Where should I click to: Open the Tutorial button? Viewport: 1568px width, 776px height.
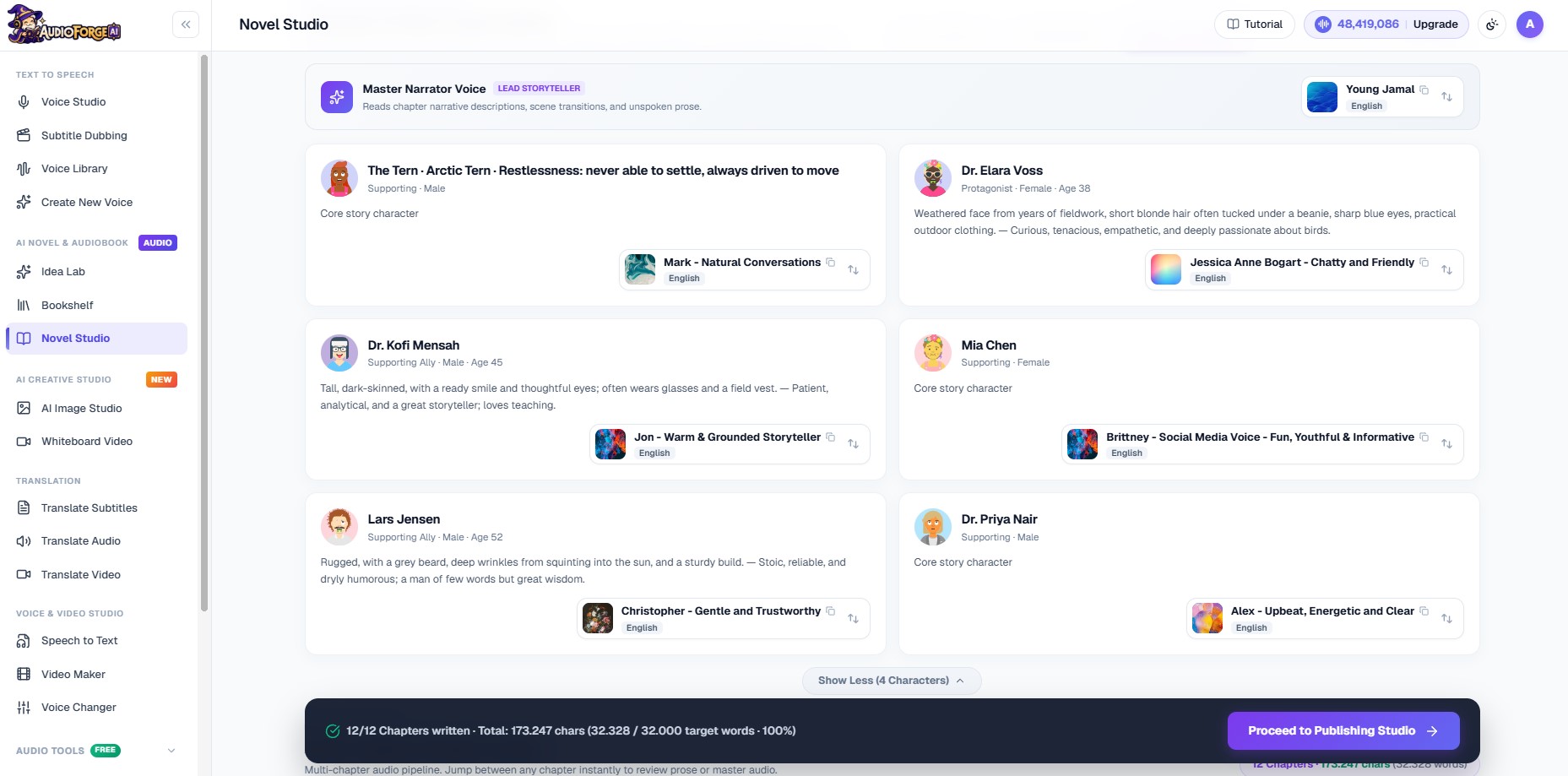click(1255, 24)
